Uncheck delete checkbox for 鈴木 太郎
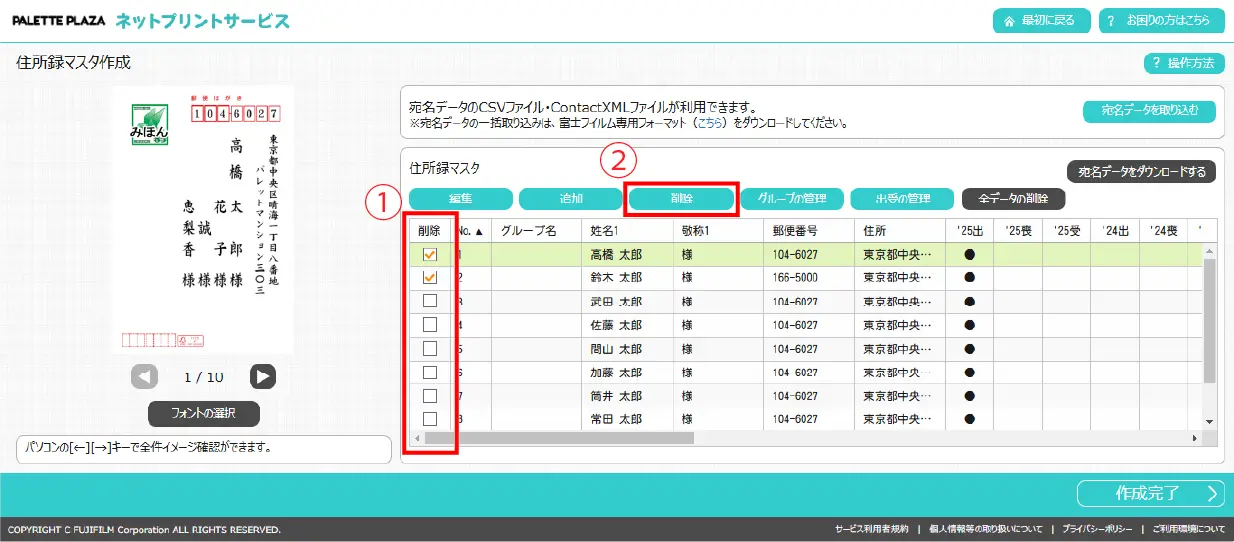This screenshot has width=1234, height=542. tap(430, 277)
